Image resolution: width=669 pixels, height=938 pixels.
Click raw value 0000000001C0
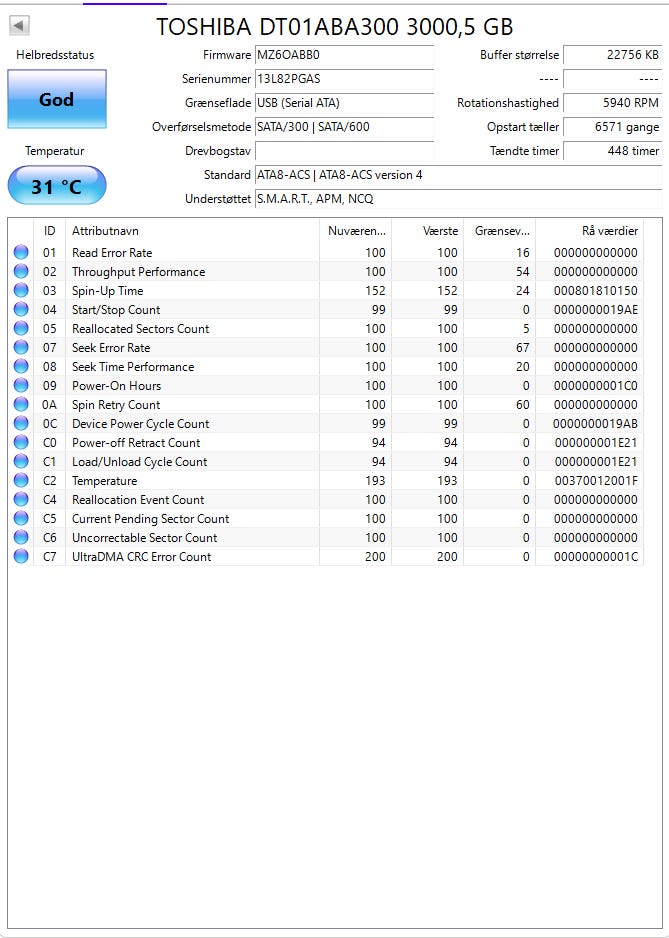tap(596, 385)
